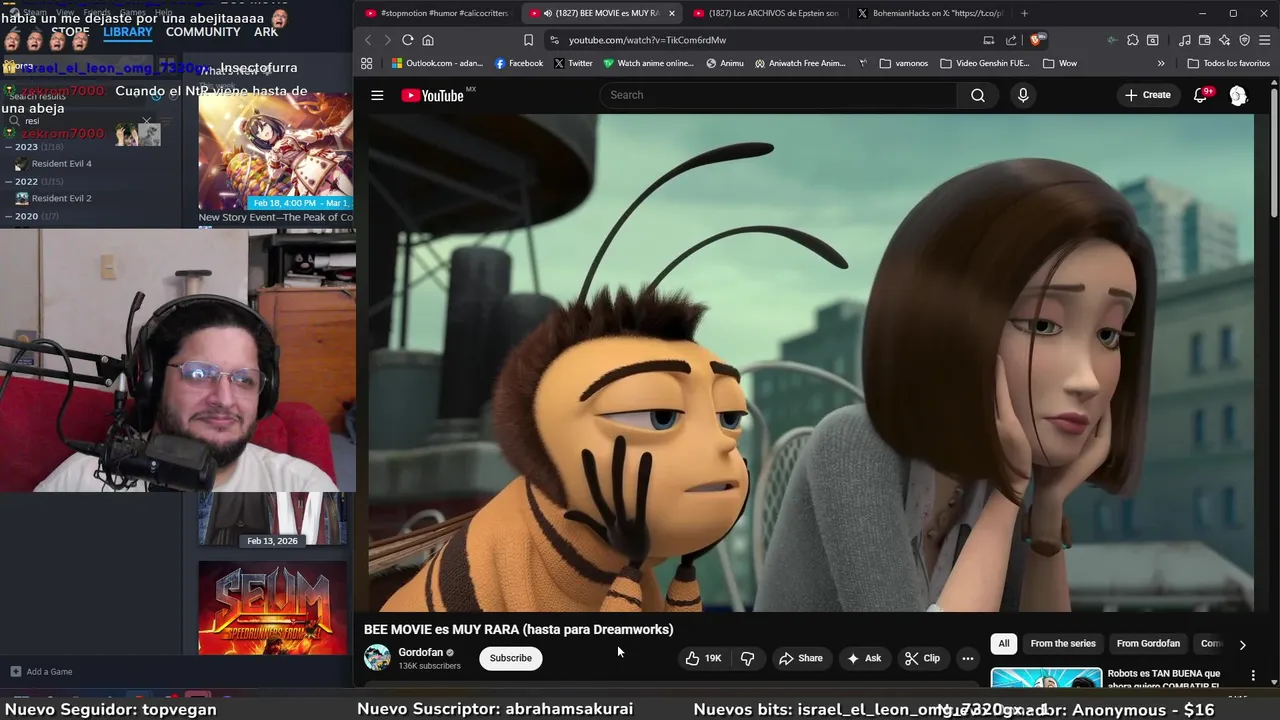Select From Gordofan chip
The height and width of the screenshot is (720, 1280).
pyautogui.click(x=1148, y=644)
